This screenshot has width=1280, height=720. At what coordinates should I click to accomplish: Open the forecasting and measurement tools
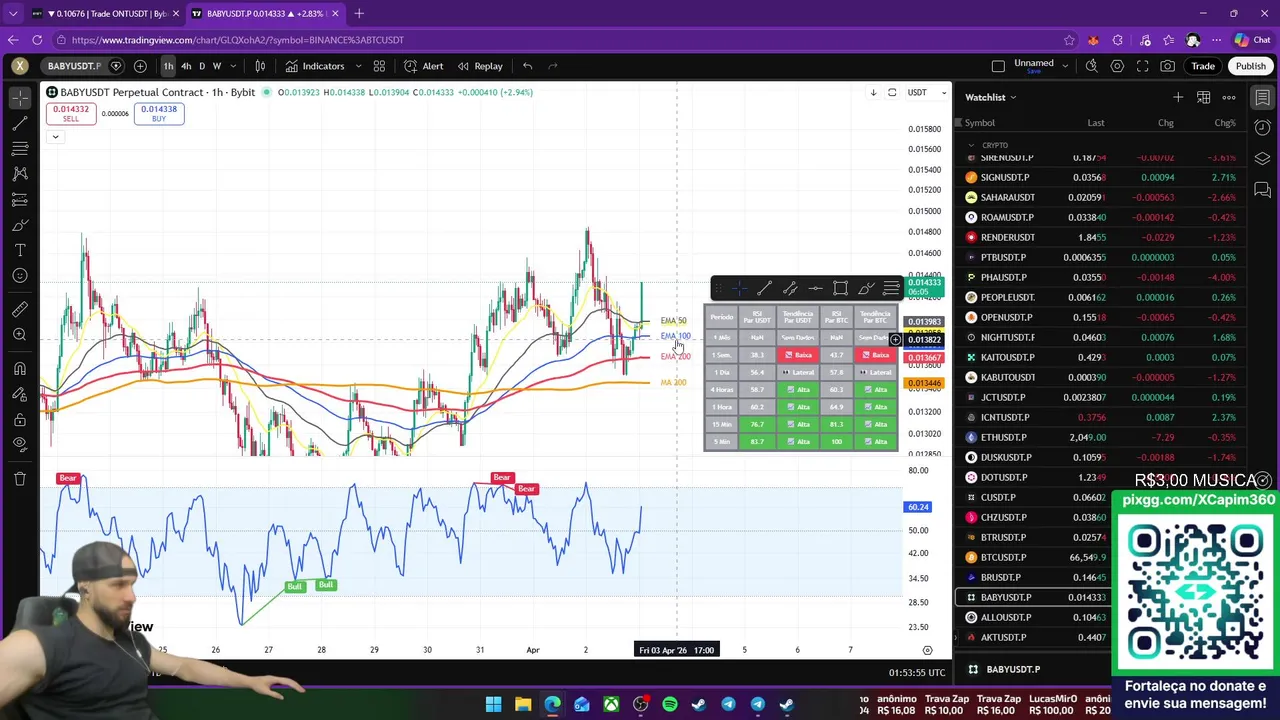20,199
